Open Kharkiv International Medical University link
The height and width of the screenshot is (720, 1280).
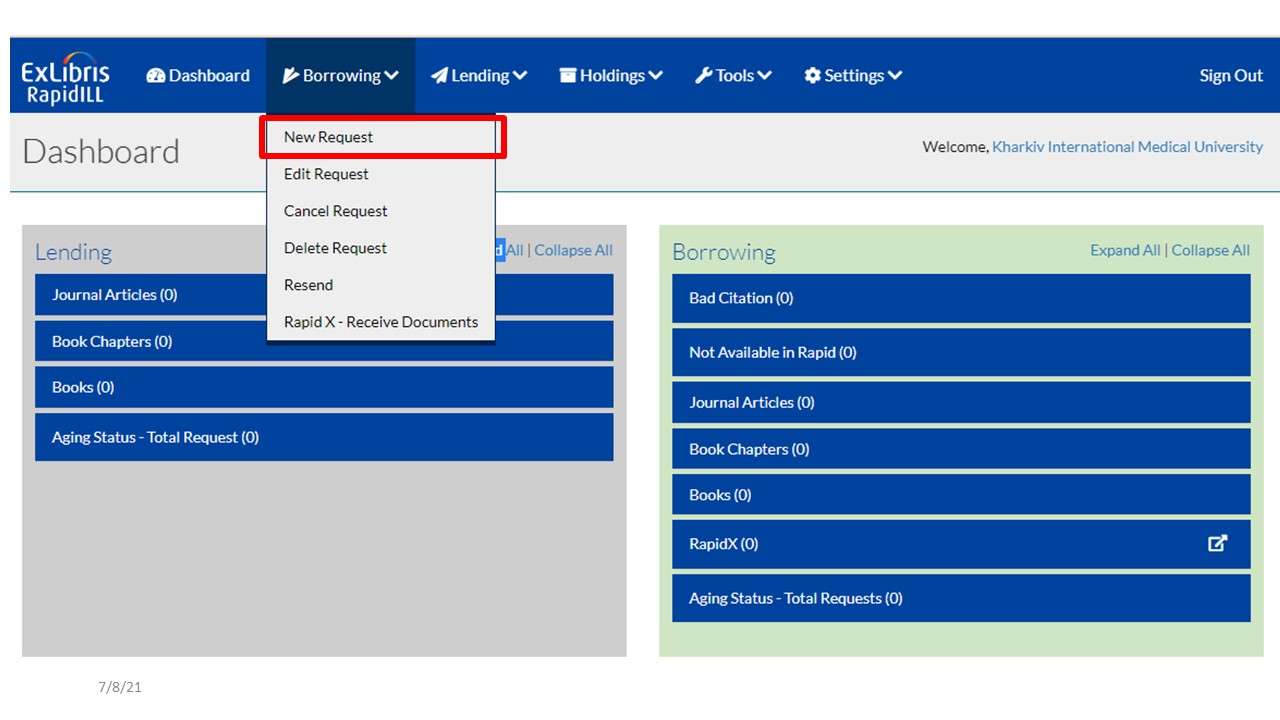[1127, 147]
